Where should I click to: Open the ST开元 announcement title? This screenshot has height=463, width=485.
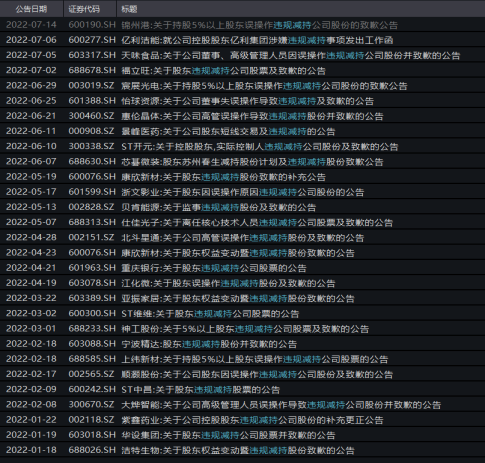pyautogui.click(x=260, y=147)
